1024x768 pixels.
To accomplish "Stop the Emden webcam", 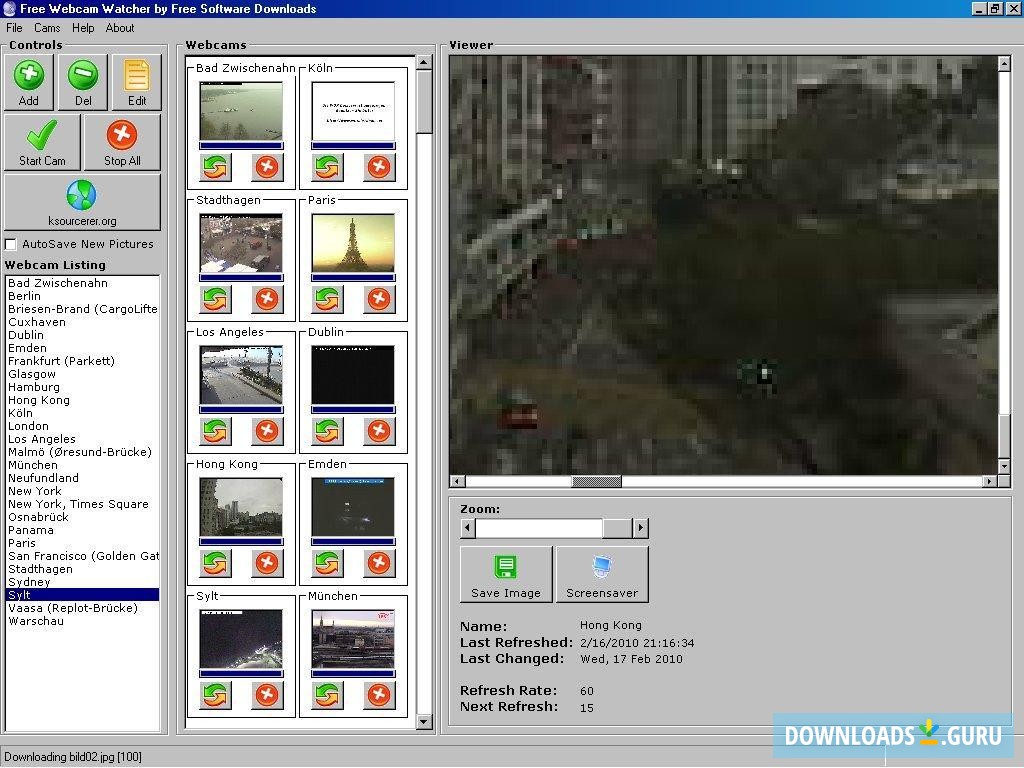I will click(x=379, y=563).
